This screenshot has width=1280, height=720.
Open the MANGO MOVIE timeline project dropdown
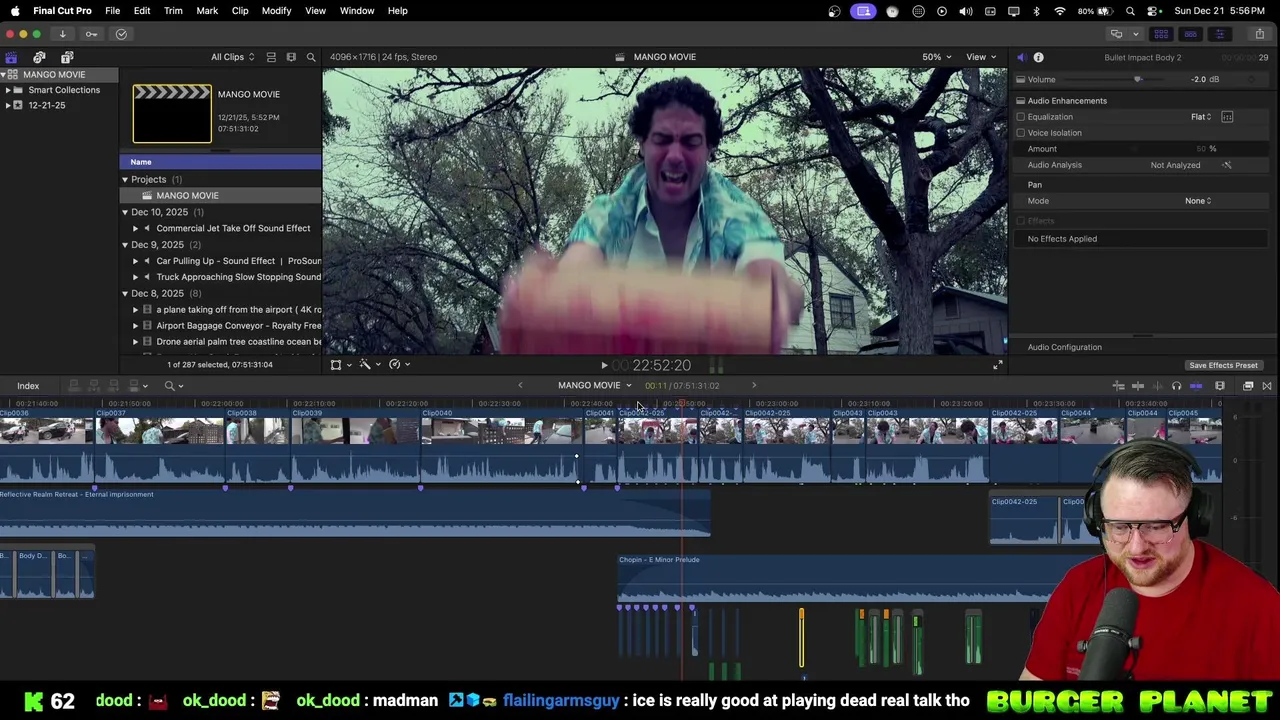point(595,386)
